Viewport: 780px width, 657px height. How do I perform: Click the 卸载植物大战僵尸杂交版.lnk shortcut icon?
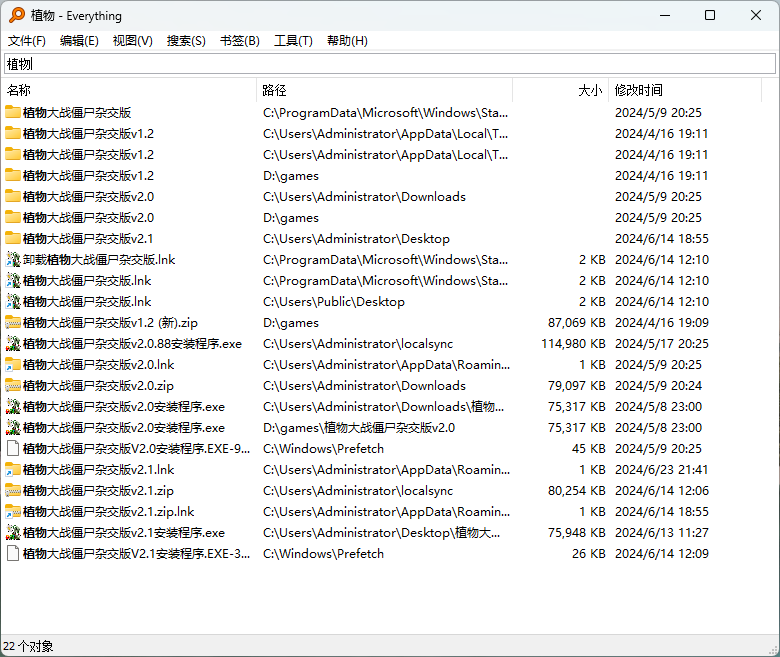pyautogui.click(x=13, y=260)
